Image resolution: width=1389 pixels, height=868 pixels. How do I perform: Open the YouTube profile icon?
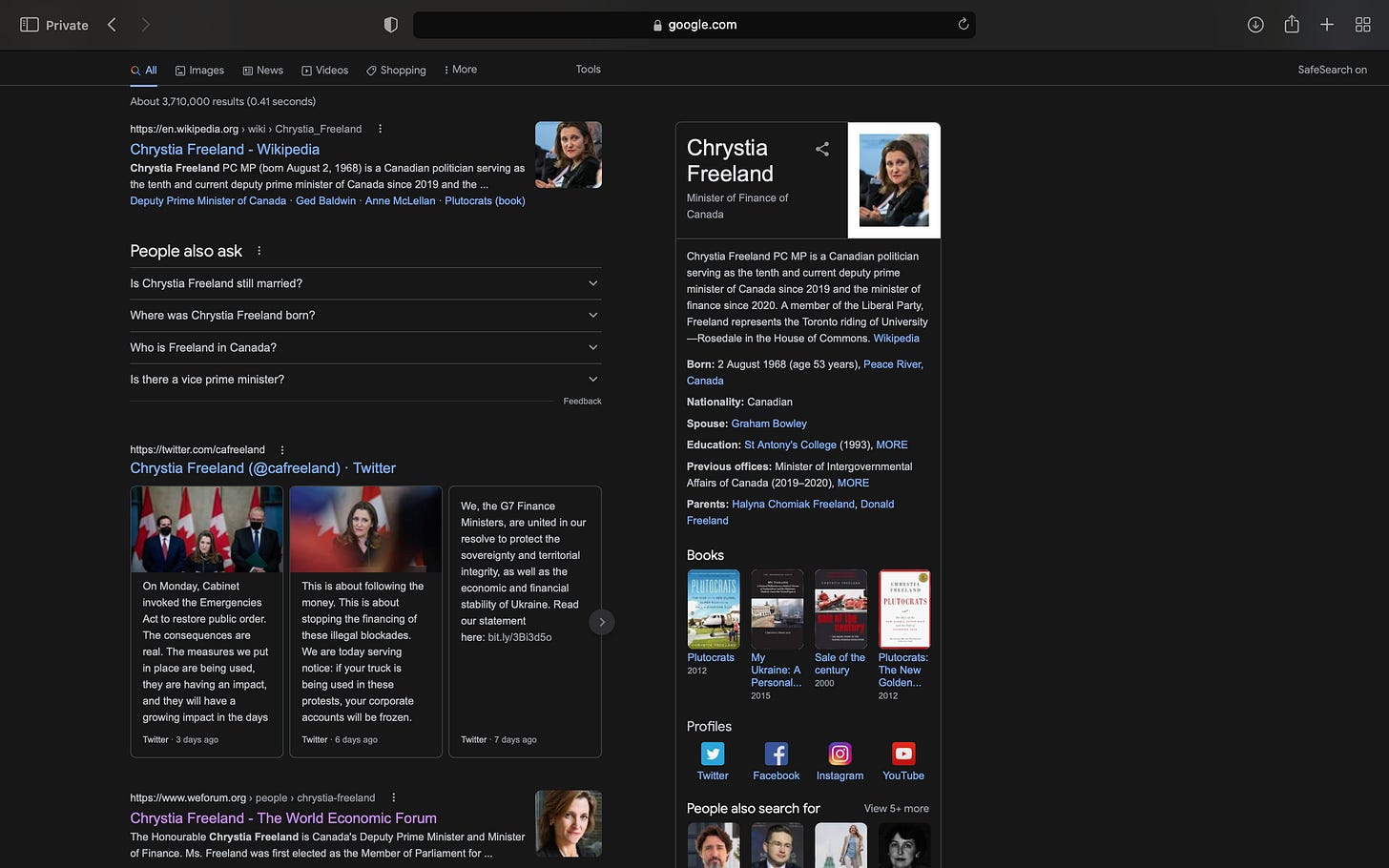pos(903,754)
